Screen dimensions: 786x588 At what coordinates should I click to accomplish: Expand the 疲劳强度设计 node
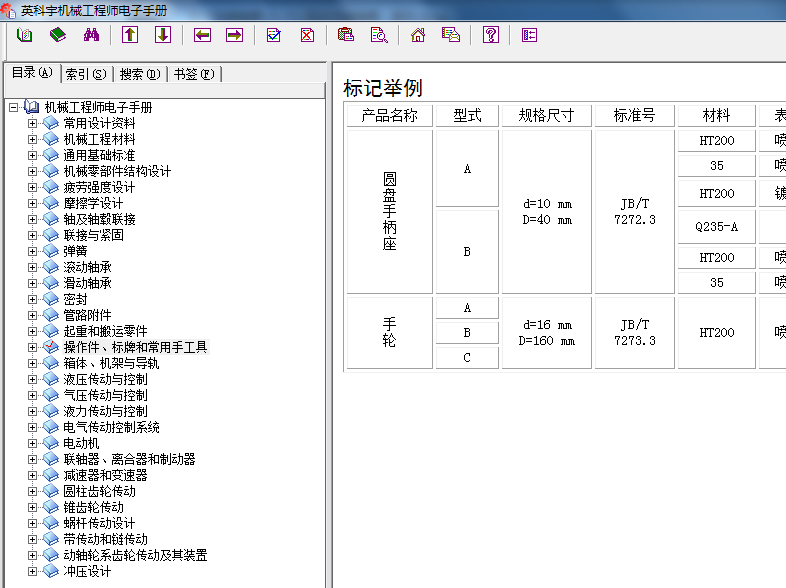33,187
